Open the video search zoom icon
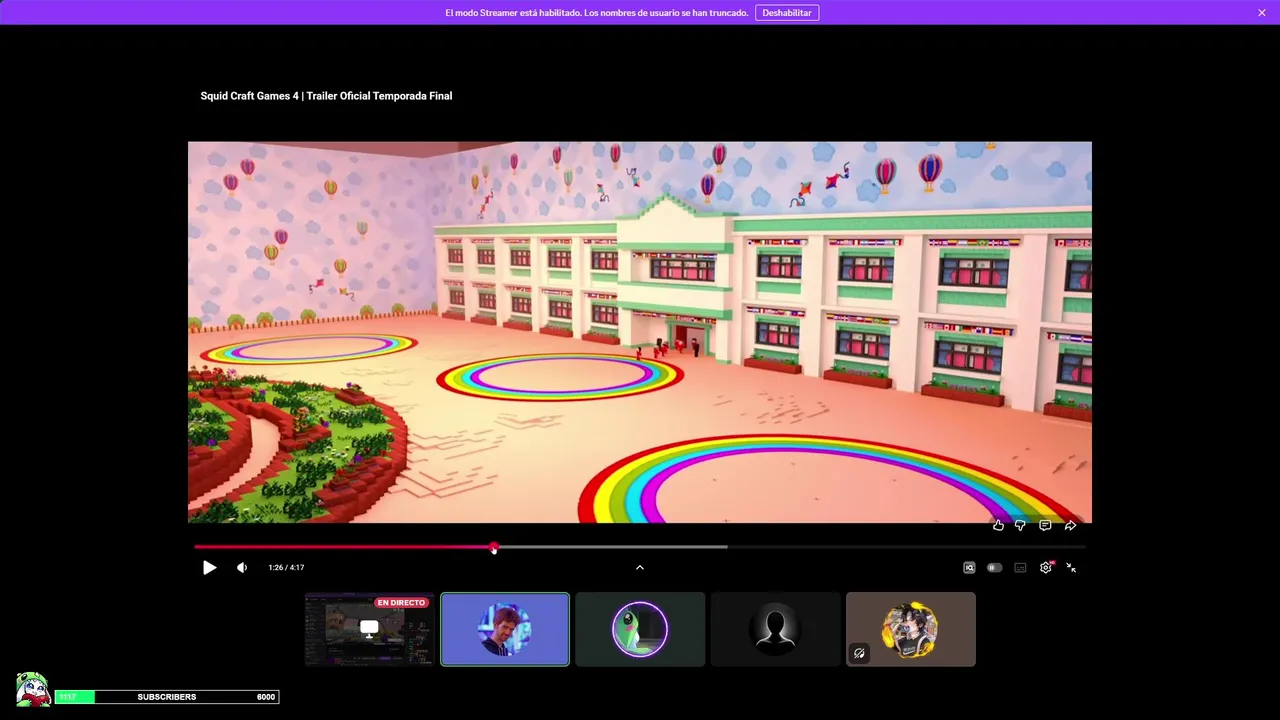The image size is (1280, 720). point(969,567)
